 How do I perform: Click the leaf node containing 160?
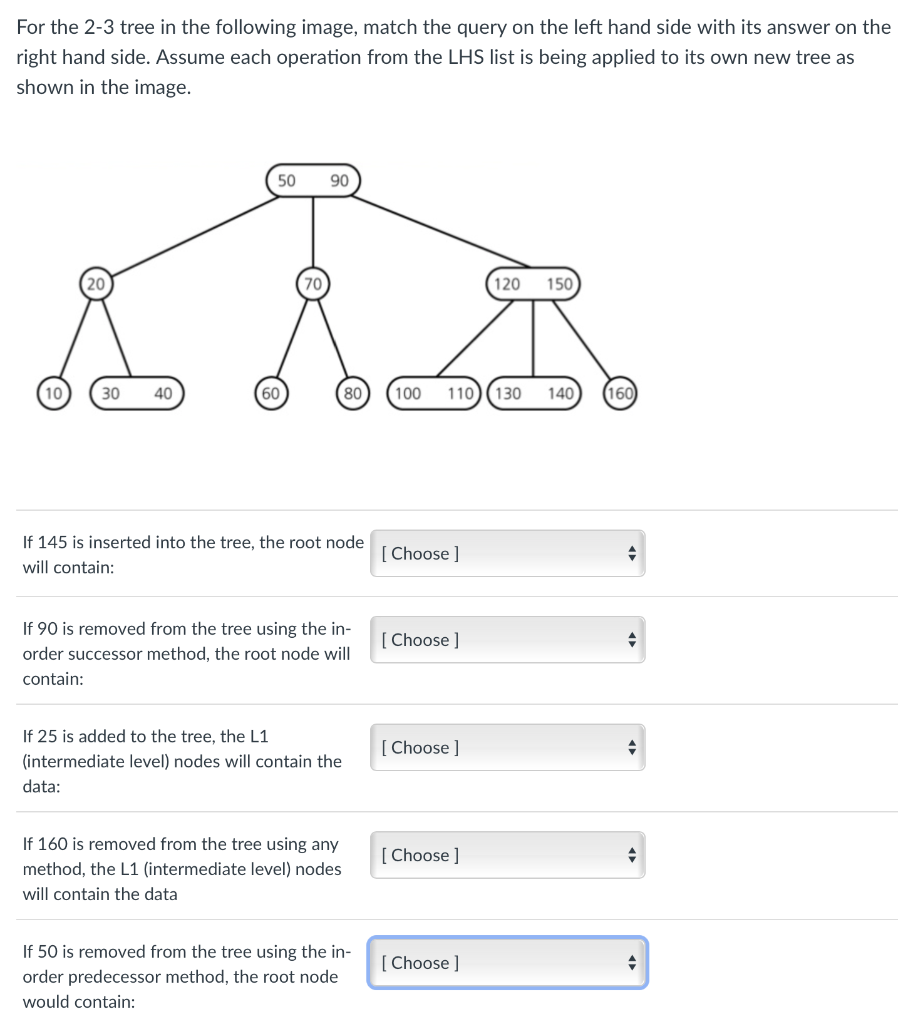coord(620,393)
